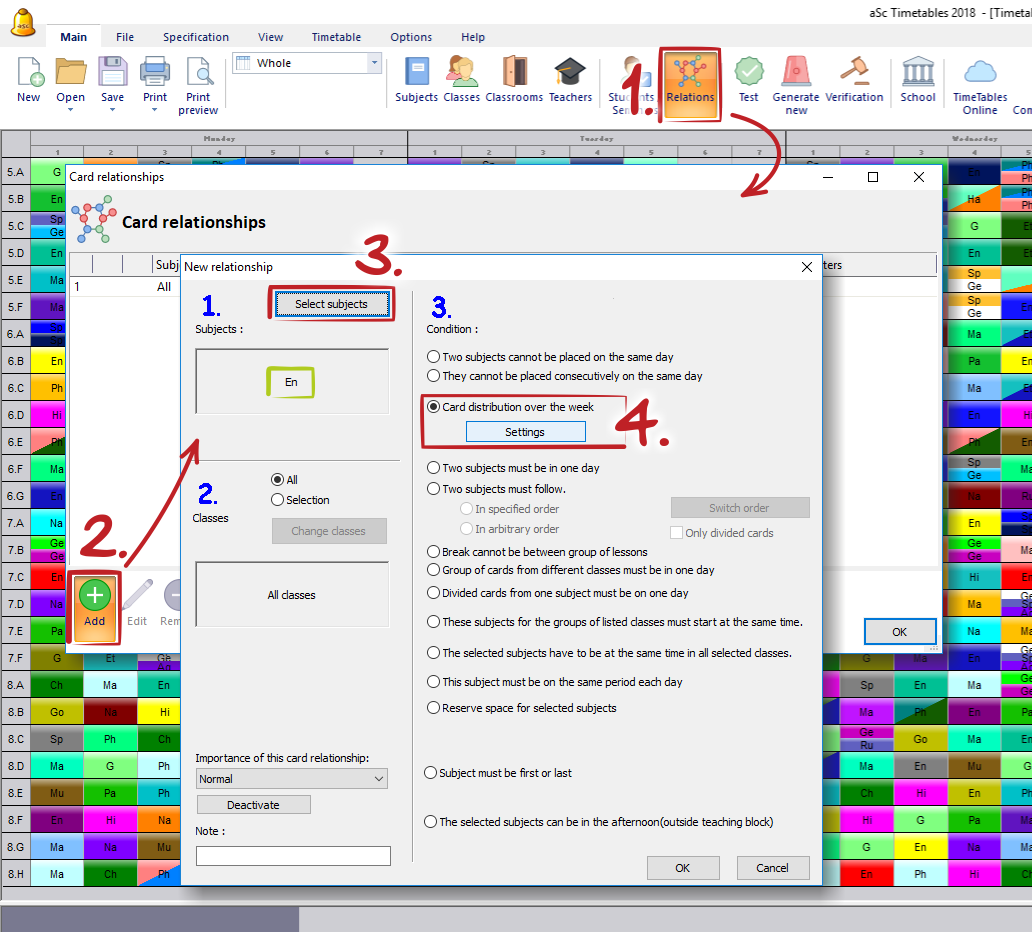Expand the Save button dropdown arrow
This screenshot has width=1032, height=932.
(x=113, y=110)
